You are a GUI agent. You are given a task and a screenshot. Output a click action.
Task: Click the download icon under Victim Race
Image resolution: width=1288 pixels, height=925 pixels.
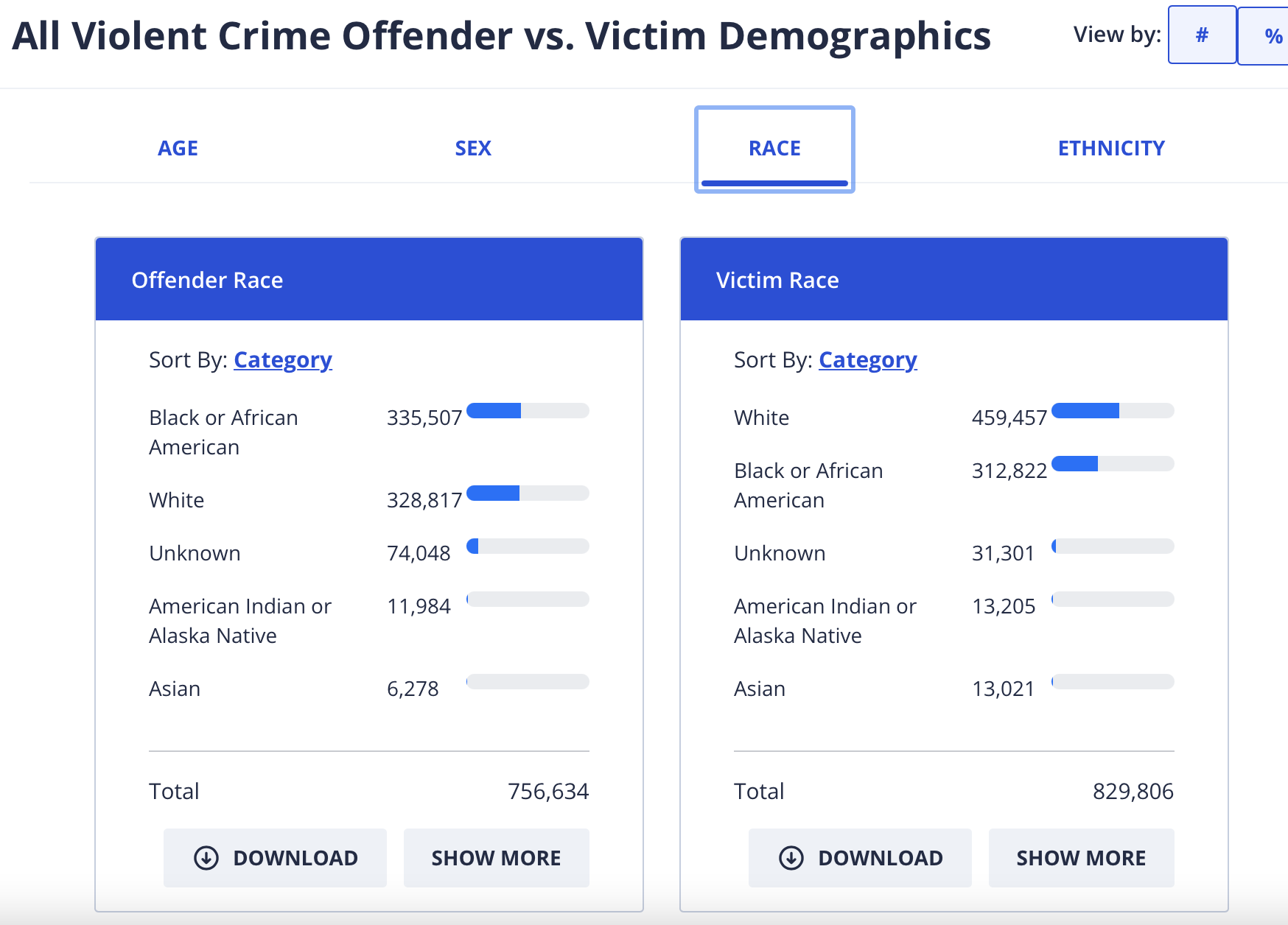(x=791, y=858)
